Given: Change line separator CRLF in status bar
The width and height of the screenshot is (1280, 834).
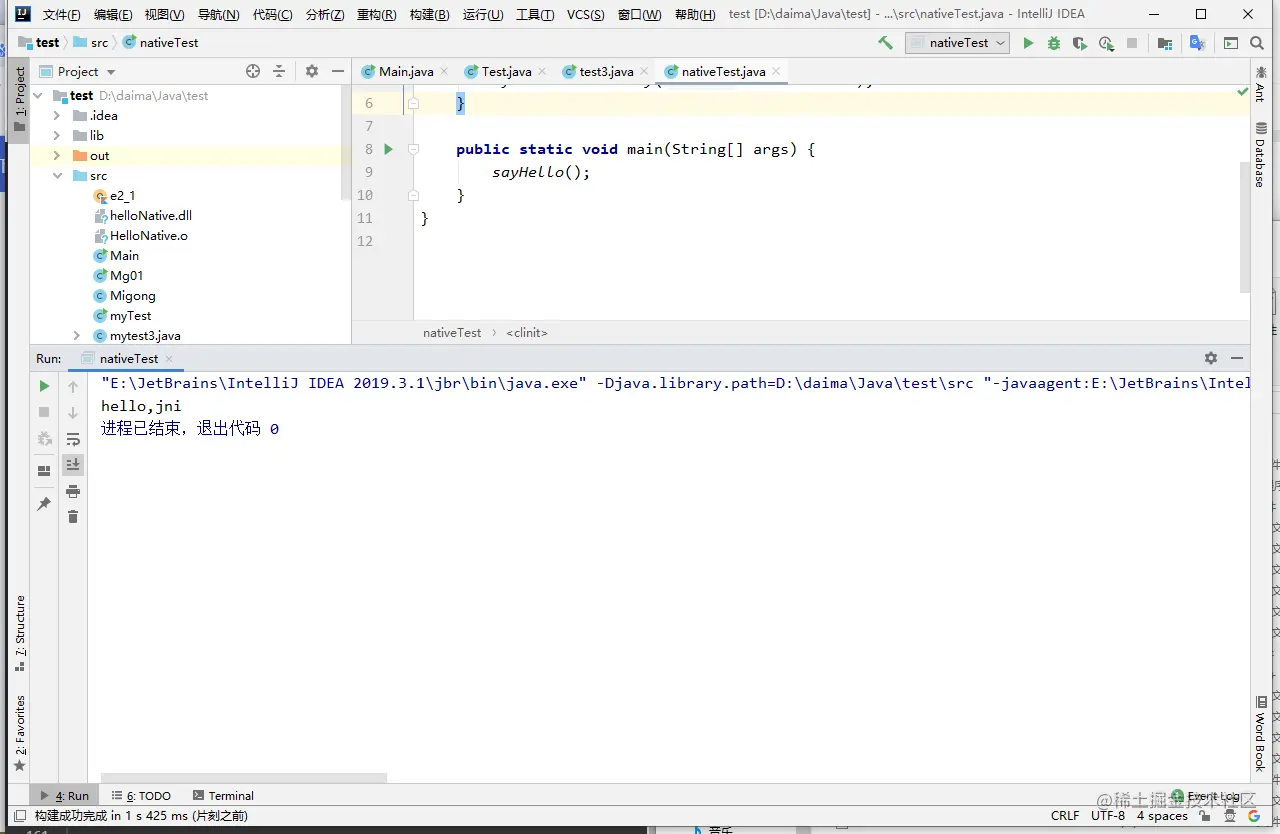Looking at the screenshot, I should click(x=1065, y=816).
